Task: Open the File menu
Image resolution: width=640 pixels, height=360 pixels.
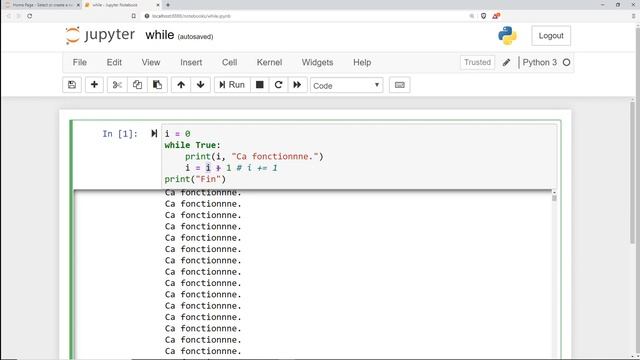Action: [x=80, y=62]
